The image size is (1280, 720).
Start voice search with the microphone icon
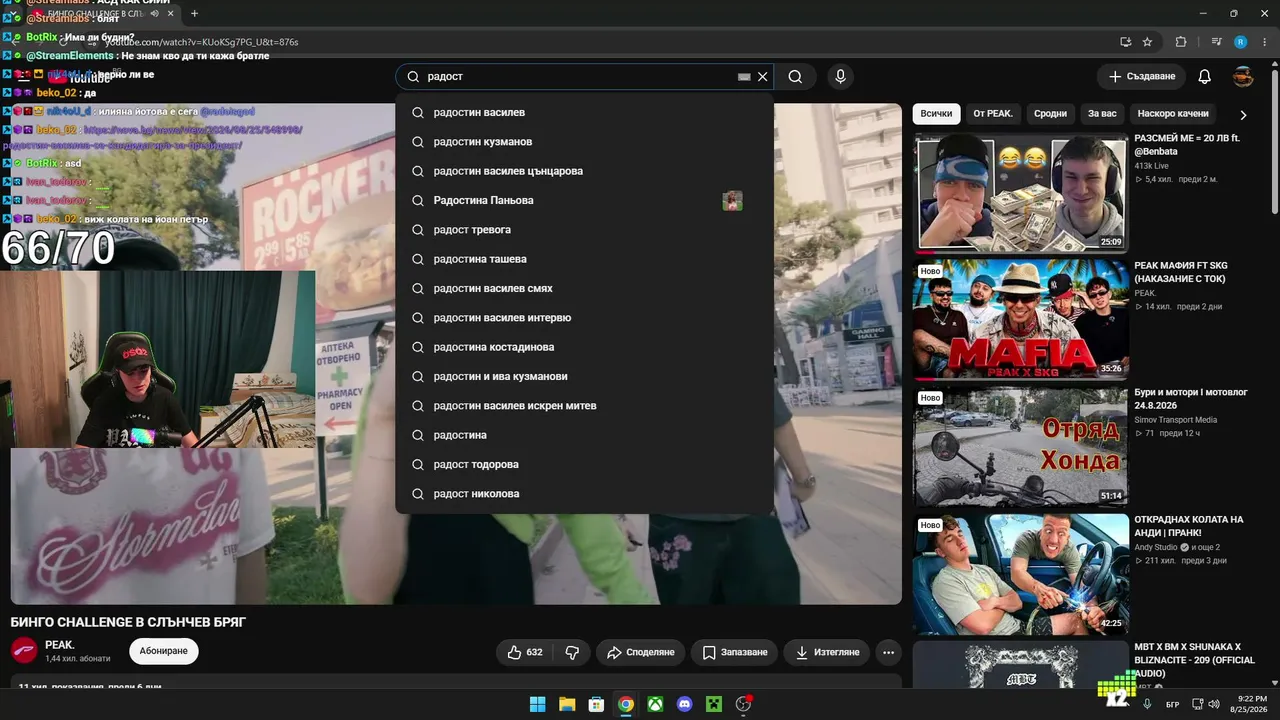840,77
